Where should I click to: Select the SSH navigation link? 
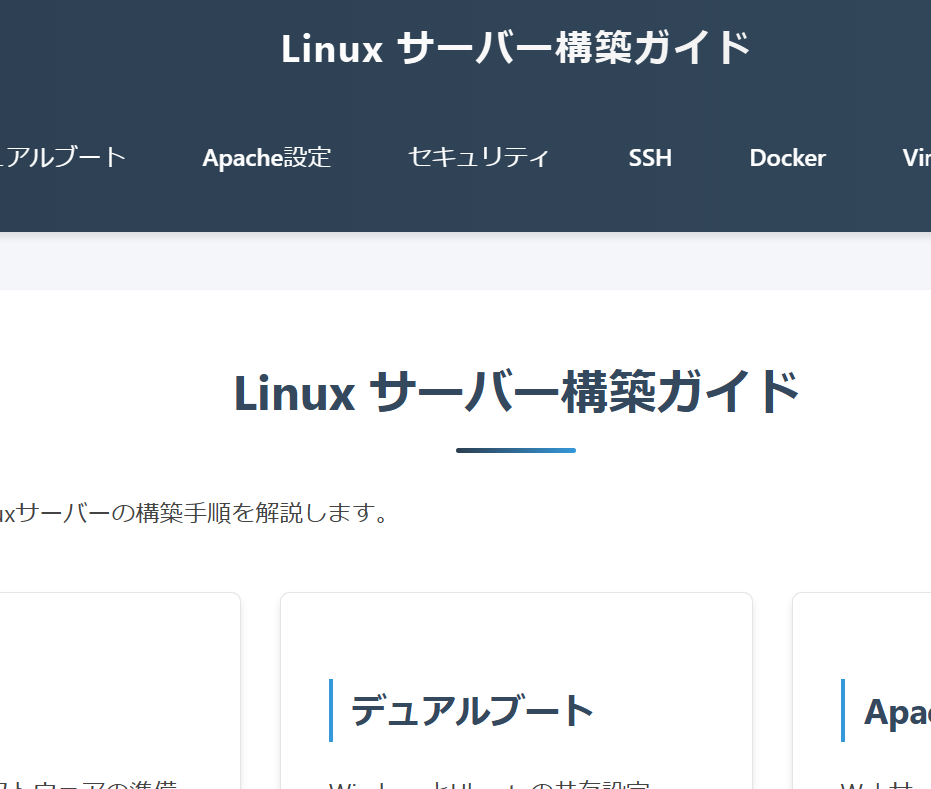(650, 158)
